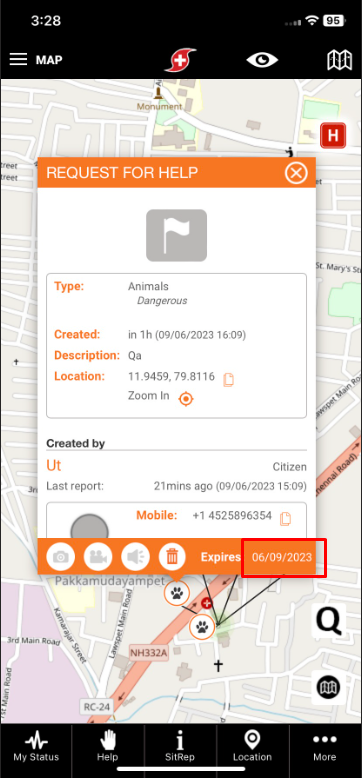Toggle the eye visibility icon in header
Viewport: 362px width, 778px height.
[262, 60]
